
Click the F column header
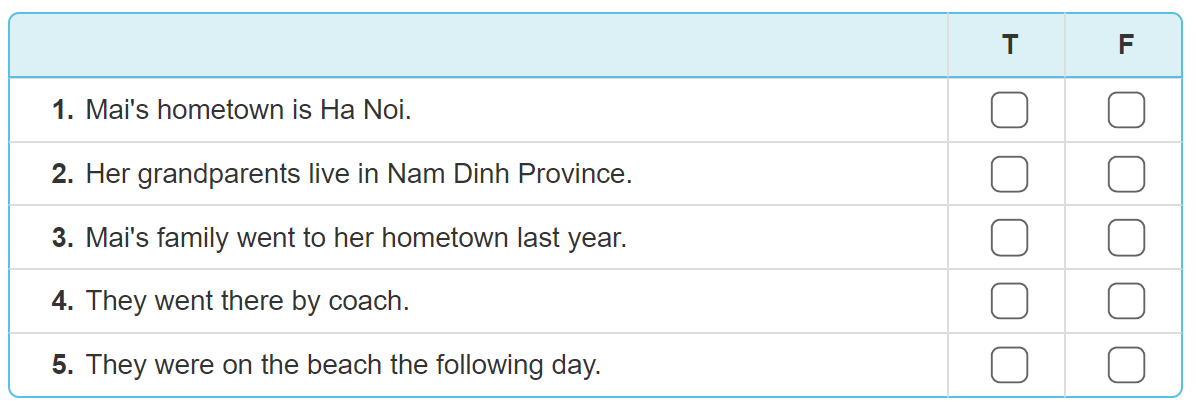(x=1126, y=45)
